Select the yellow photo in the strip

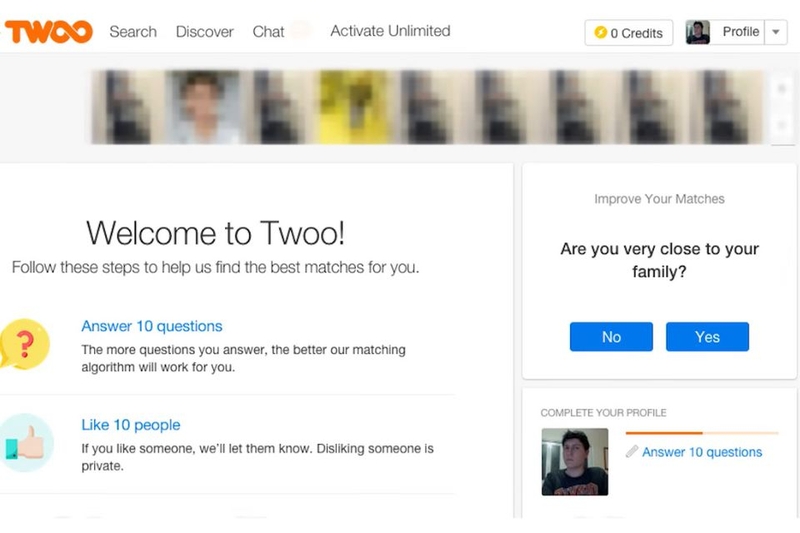coord(353,107)
